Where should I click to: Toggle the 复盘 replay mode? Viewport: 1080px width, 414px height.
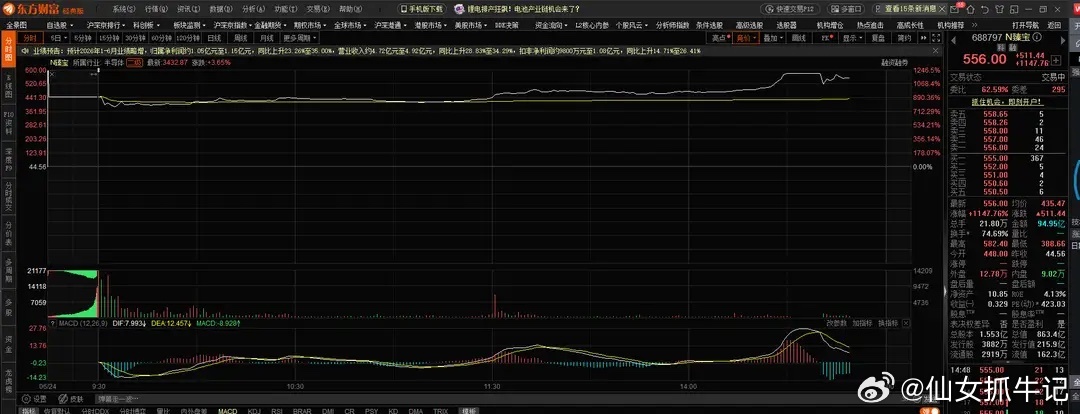(x=878, y=38)
